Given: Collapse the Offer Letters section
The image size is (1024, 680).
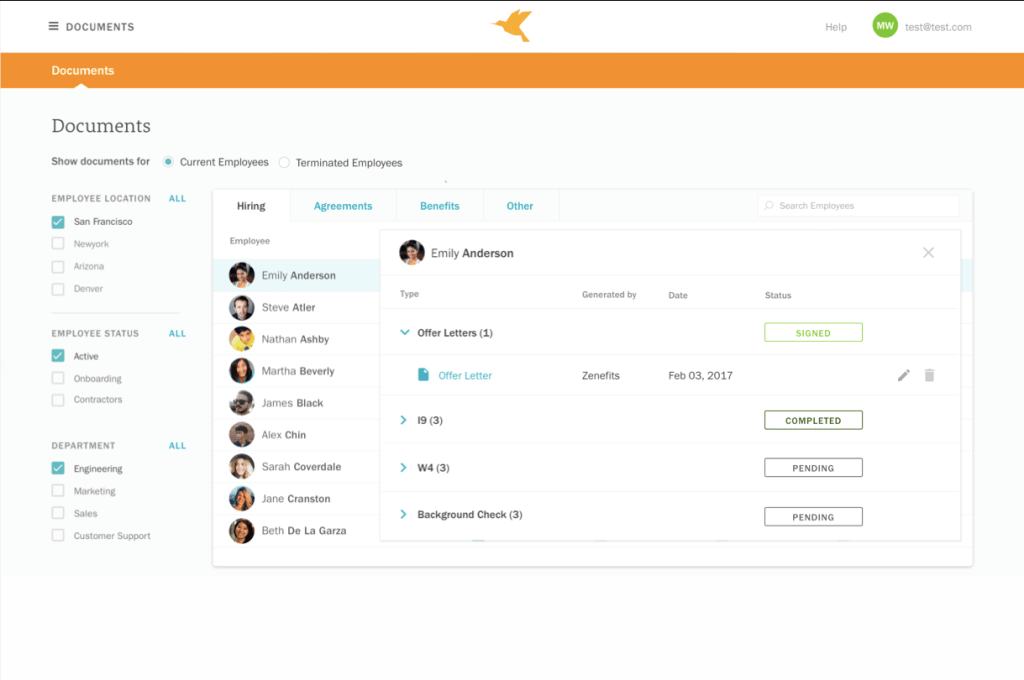Looking at the screenshot, I should click(404, 333).
